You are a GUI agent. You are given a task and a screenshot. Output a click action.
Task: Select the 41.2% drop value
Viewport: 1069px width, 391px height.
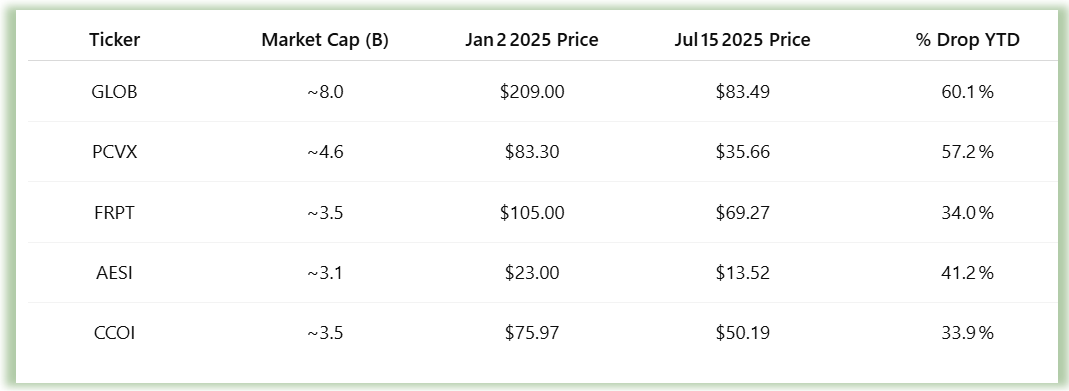coord(967,273)
